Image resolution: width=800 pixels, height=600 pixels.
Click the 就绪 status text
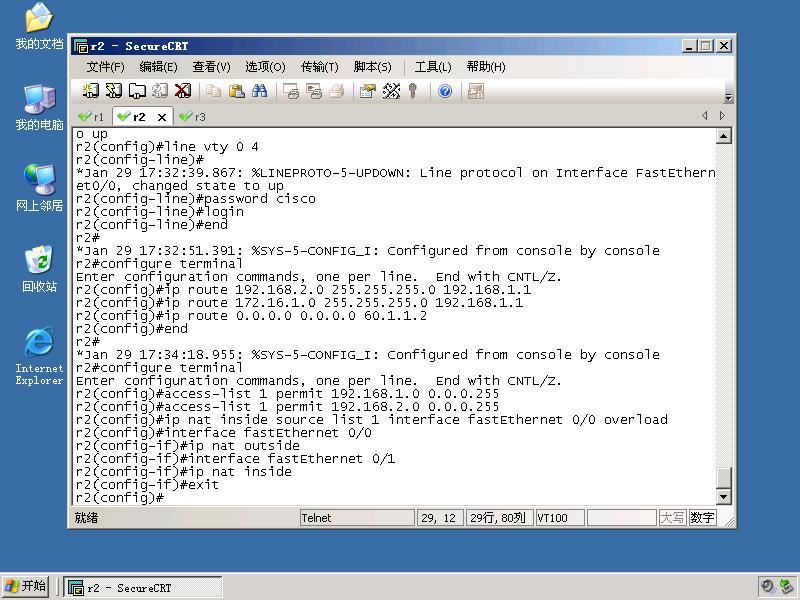pyautogui.click(x=86, y=518)
